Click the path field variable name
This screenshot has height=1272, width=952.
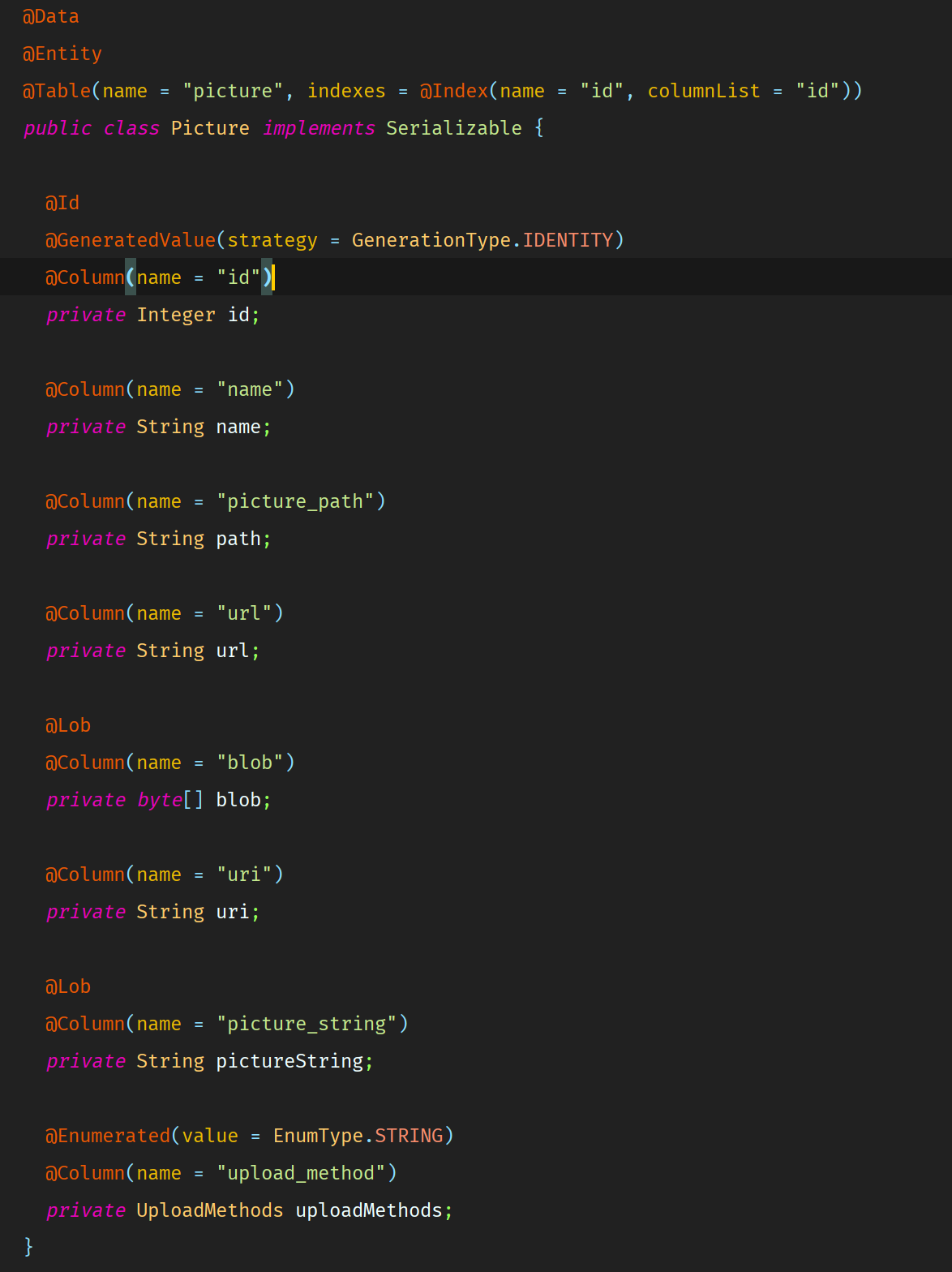pos(238,539)
